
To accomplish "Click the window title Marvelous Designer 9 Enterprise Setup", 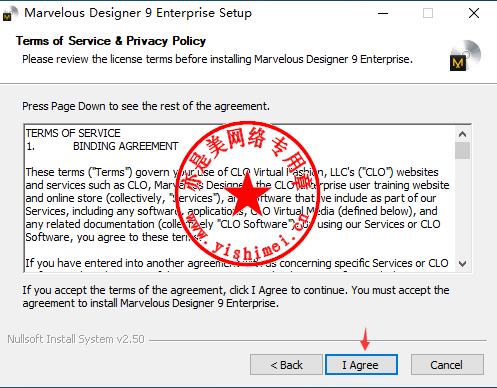I will [138, 13].
